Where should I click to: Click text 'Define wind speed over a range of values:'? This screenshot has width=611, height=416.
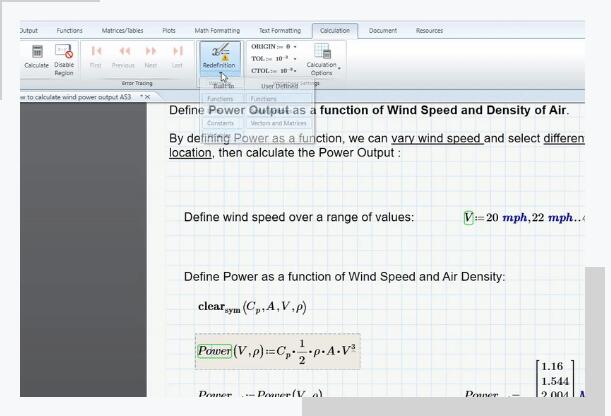point(298,217)
